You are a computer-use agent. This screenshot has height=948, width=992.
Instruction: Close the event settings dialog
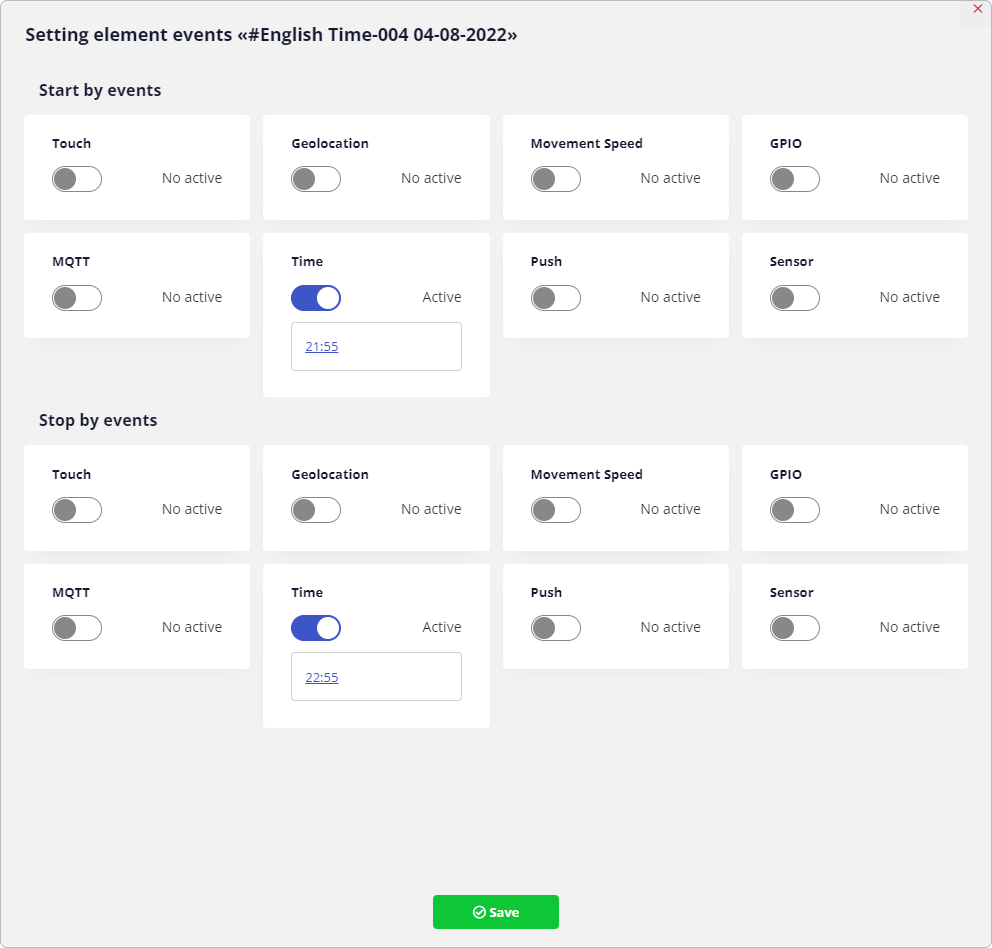tap(977, 9)
